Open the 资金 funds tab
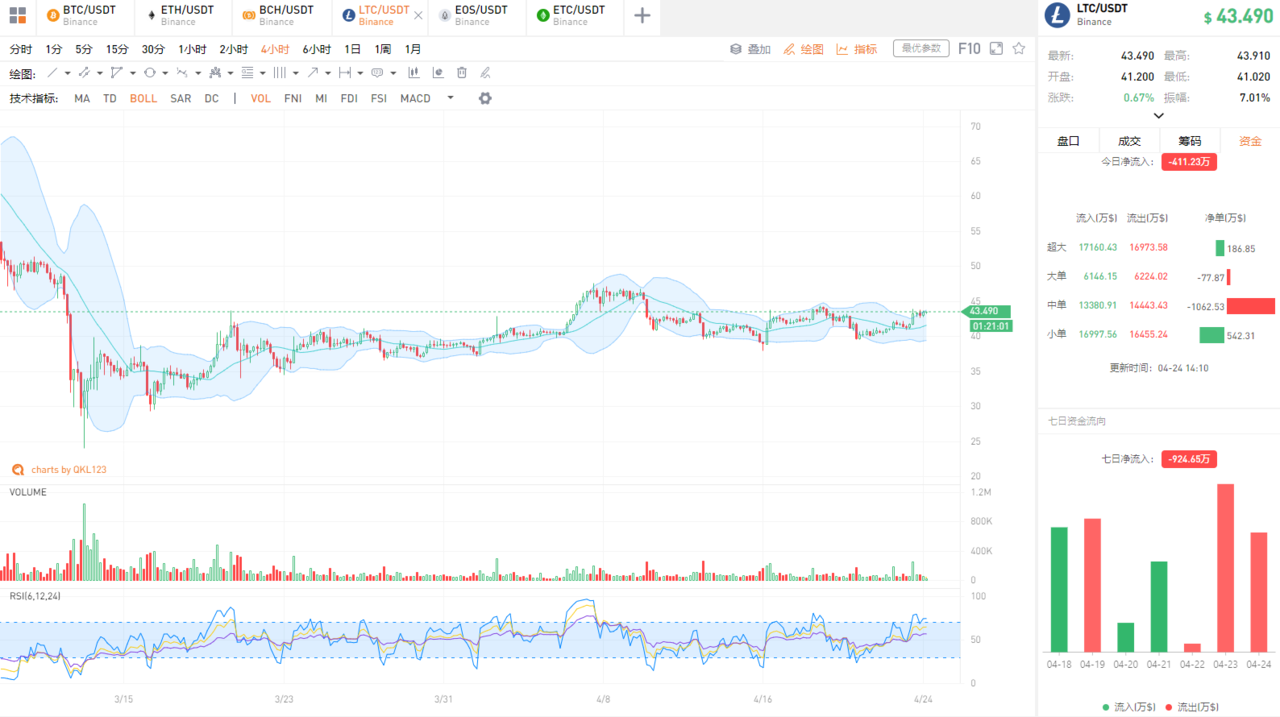Viewport: 1280px width, 717px height. [1250, 141]
